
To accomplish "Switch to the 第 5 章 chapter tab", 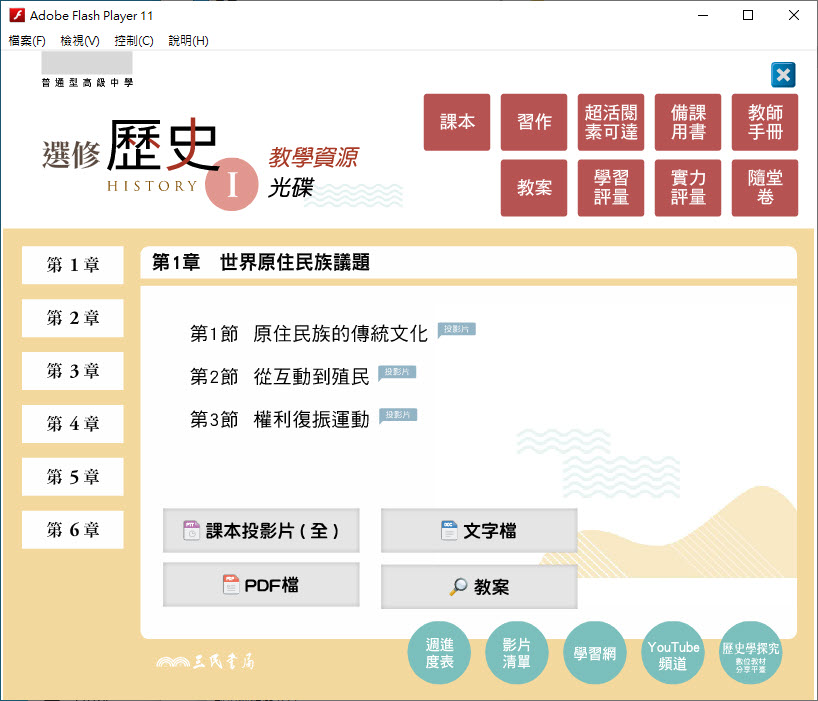I will coord(73,477).
